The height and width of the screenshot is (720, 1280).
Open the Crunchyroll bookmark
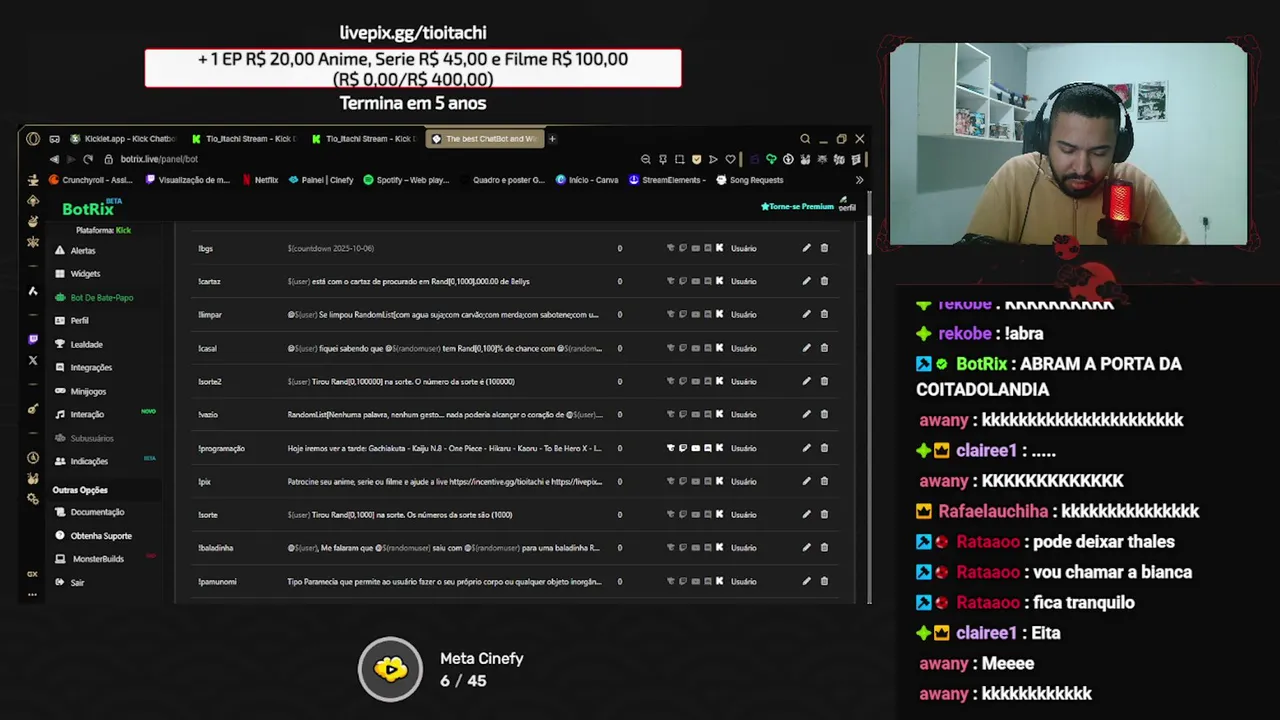(91, 180)
